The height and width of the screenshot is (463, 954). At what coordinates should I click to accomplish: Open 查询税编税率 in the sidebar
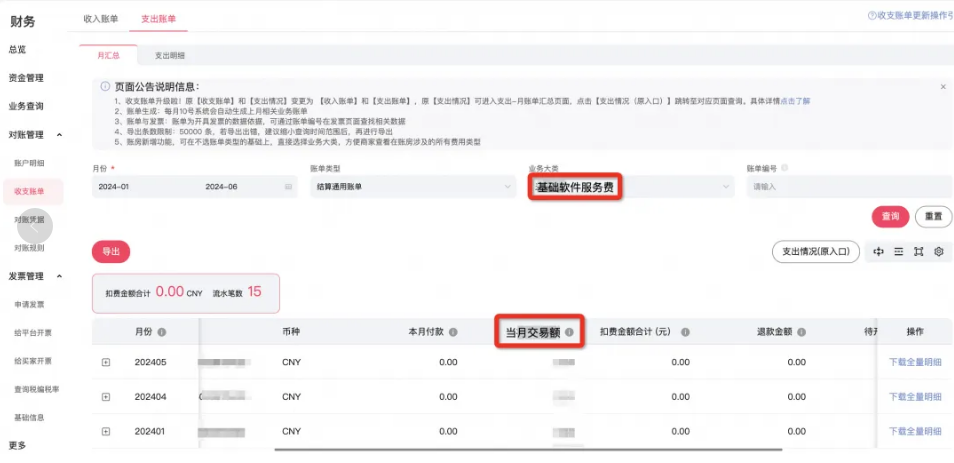coord(37,389)
